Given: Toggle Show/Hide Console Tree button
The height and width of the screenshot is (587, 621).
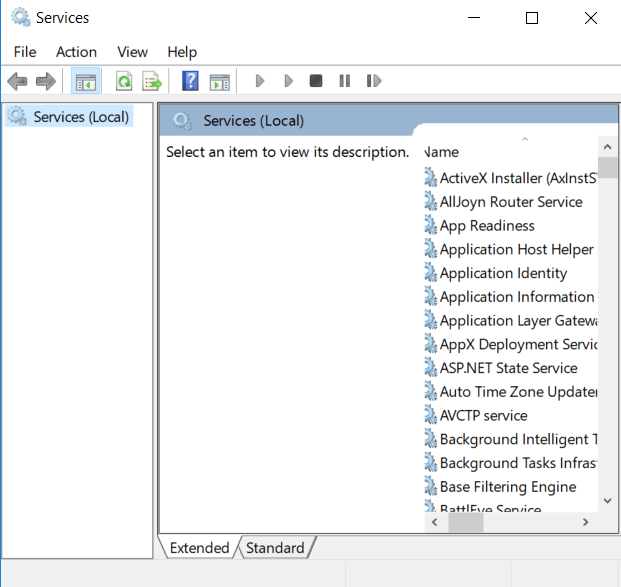Looking at the screenshot, I should (87, 81).
